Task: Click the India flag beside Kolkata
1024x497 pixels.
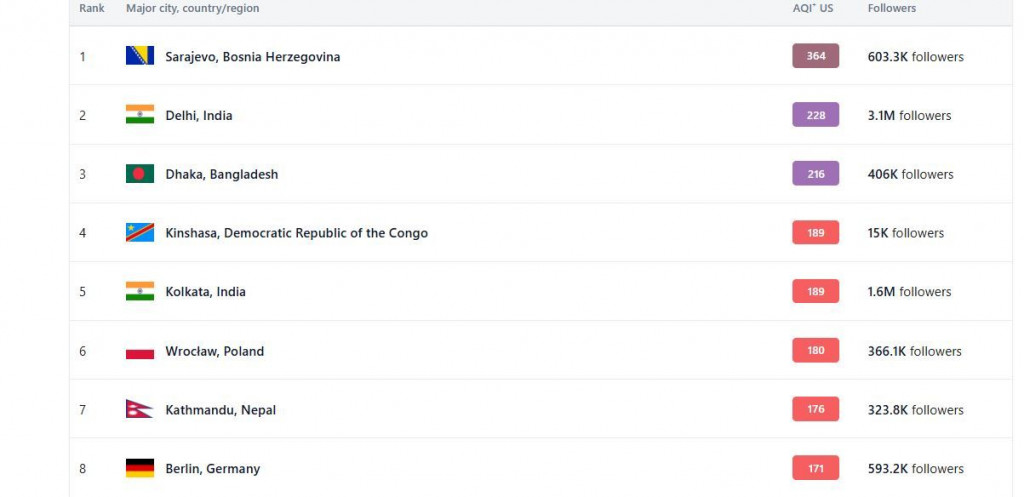Action: tap(139, 292)
